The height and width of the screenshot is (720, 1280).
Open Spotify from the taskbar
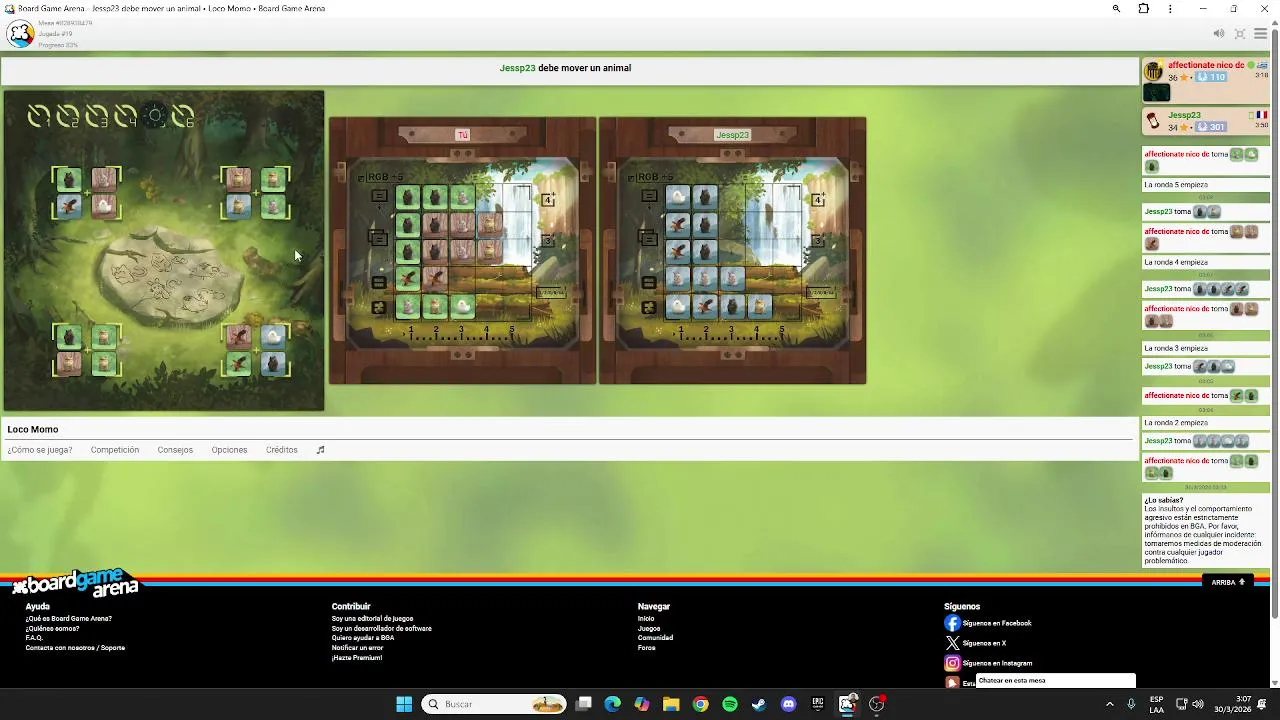click(730, 704)
